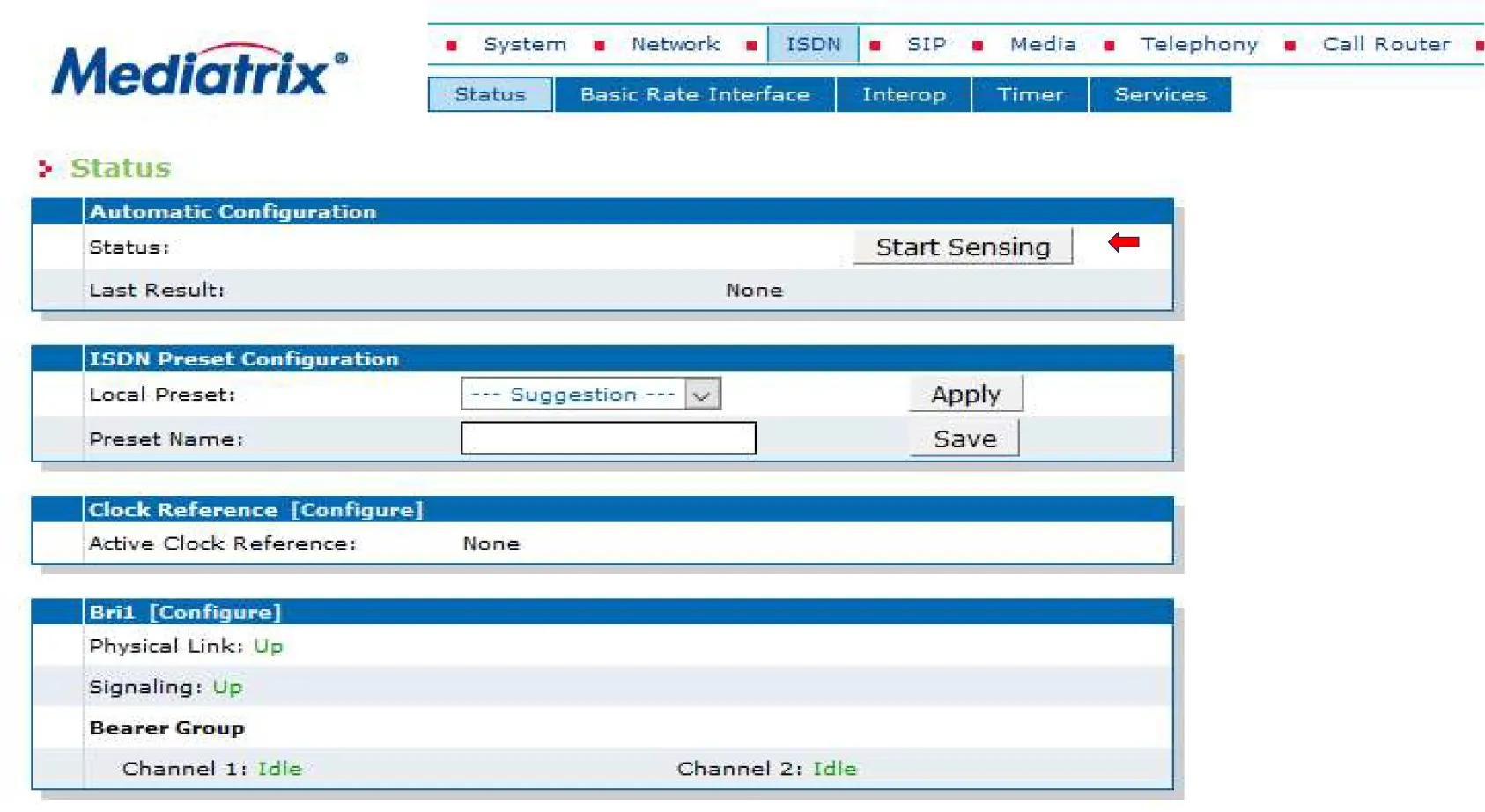Go to the SIP menu
This screenshot has width=1485, height=812.
pos(926,44)
